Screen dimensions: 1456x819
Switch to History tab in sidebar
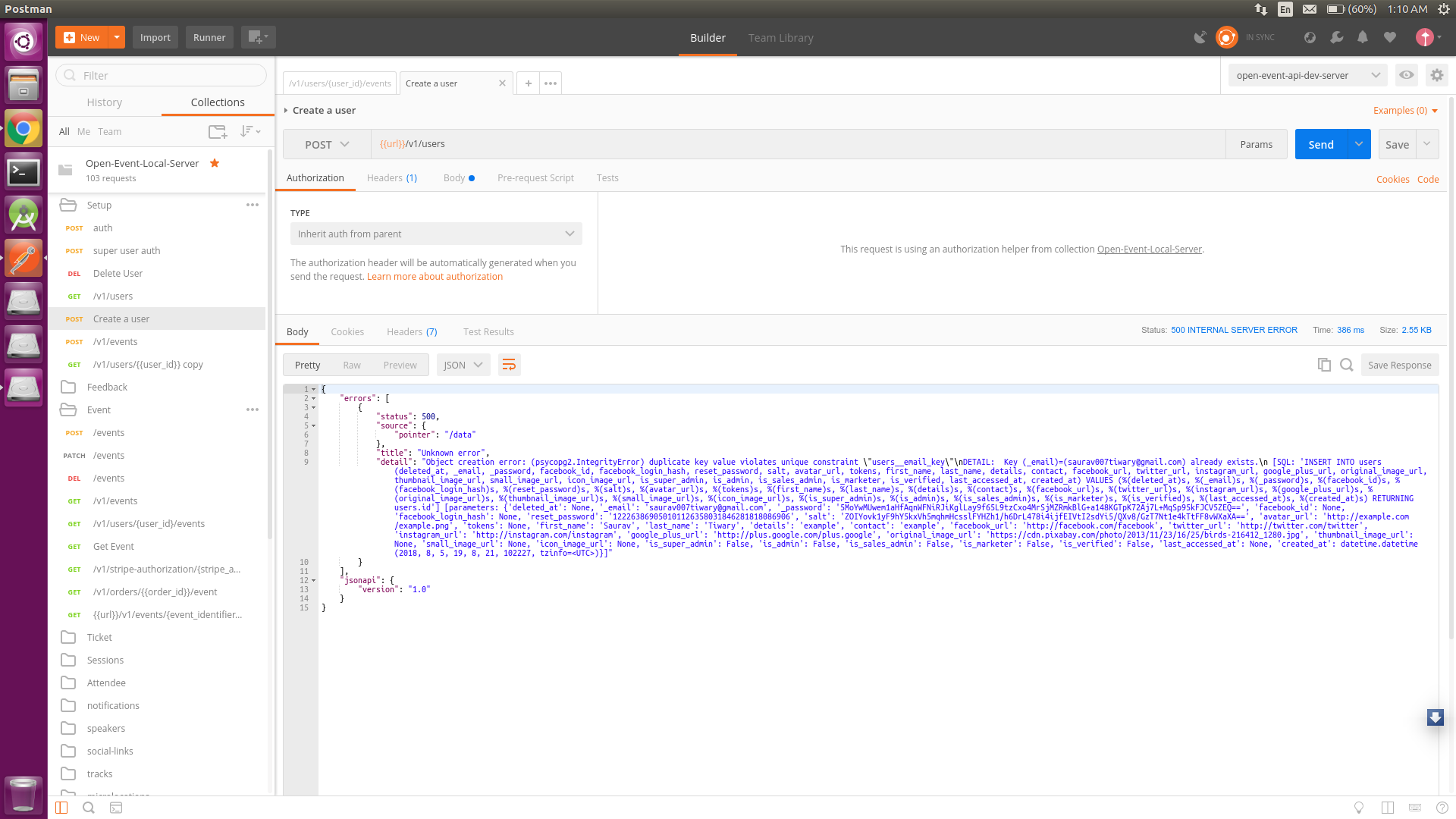click(x=104, y=102)
